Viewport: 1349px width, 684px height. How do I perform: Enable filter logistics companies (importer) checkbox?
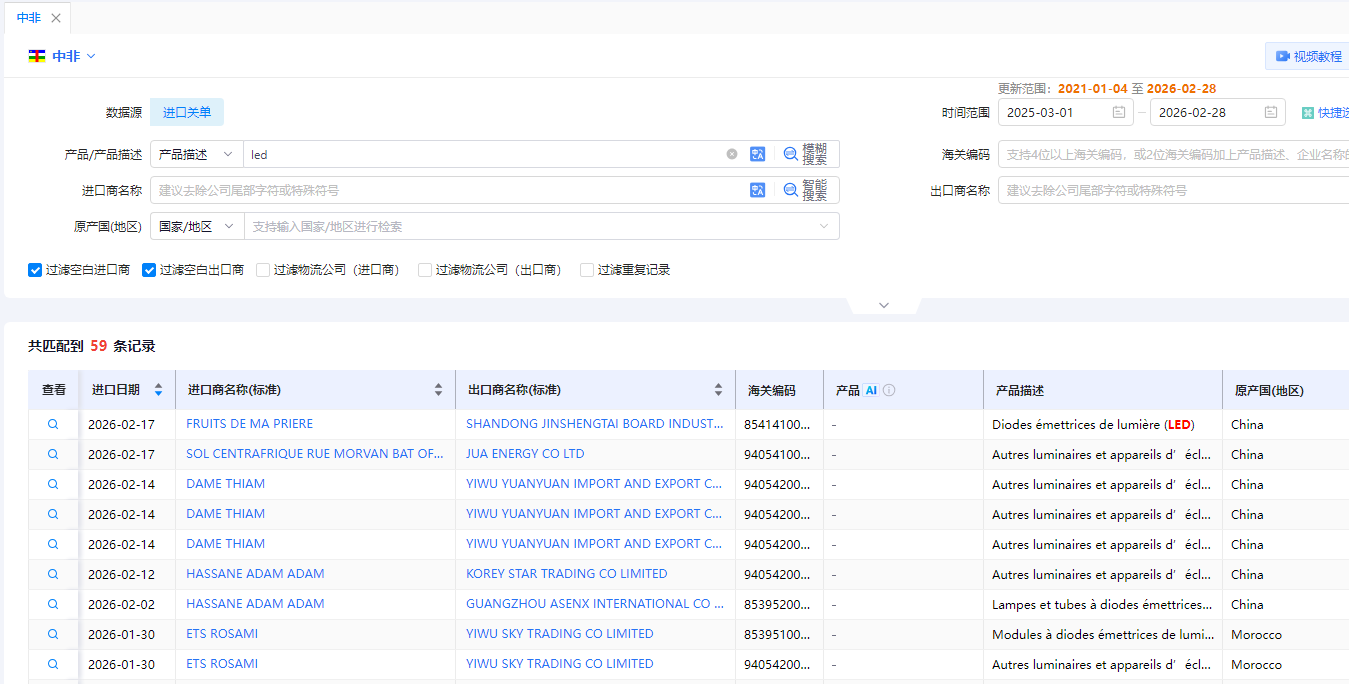pos(263,270)
